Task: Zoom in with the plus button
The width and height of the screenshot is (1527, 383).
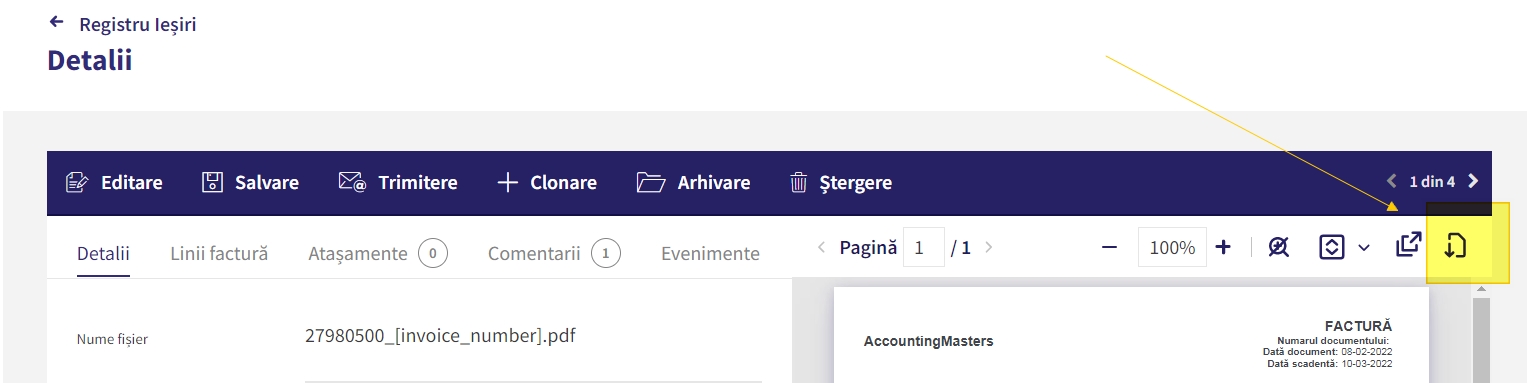Action: 1223,247
